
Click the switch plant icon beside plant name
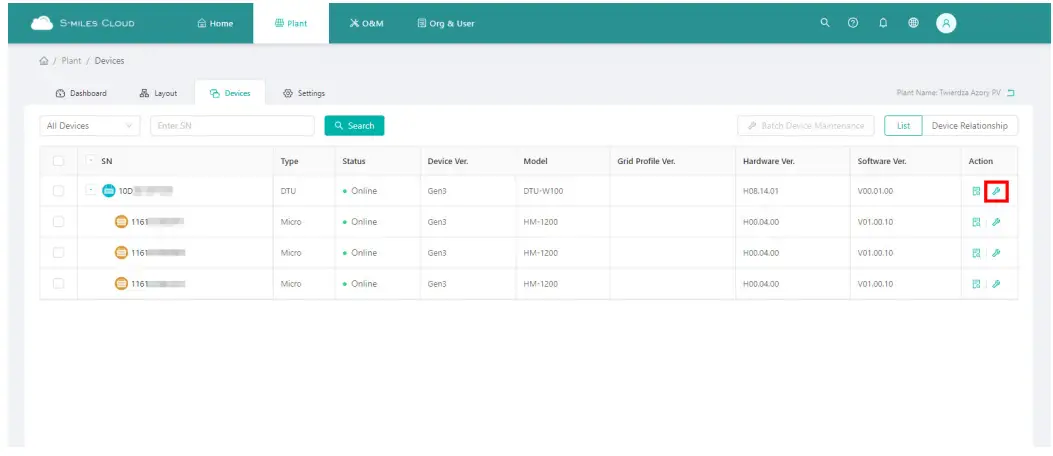click(1011, 93)
